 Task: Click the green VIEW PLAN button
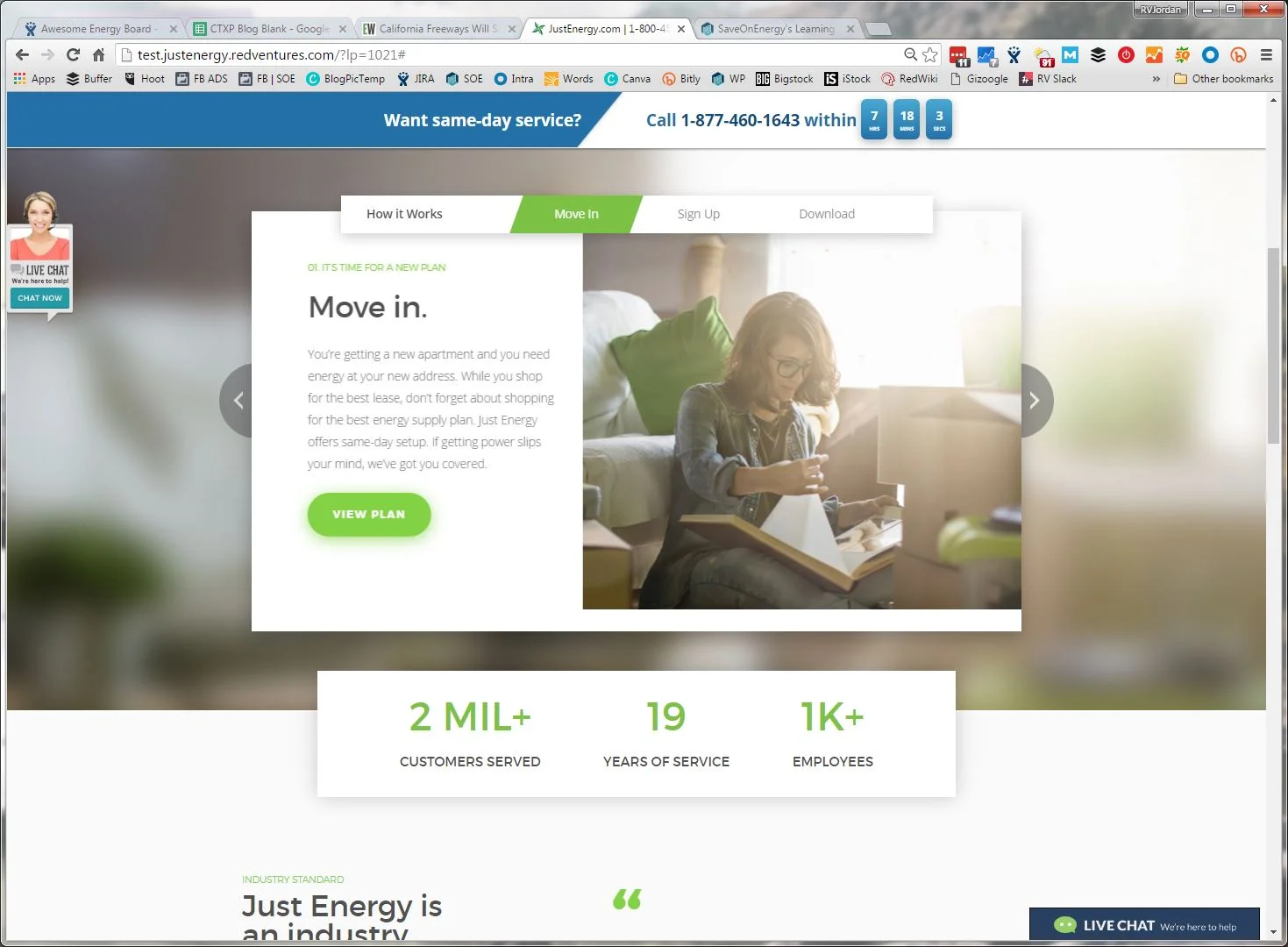pyautogui.click(x=369, y=515)
